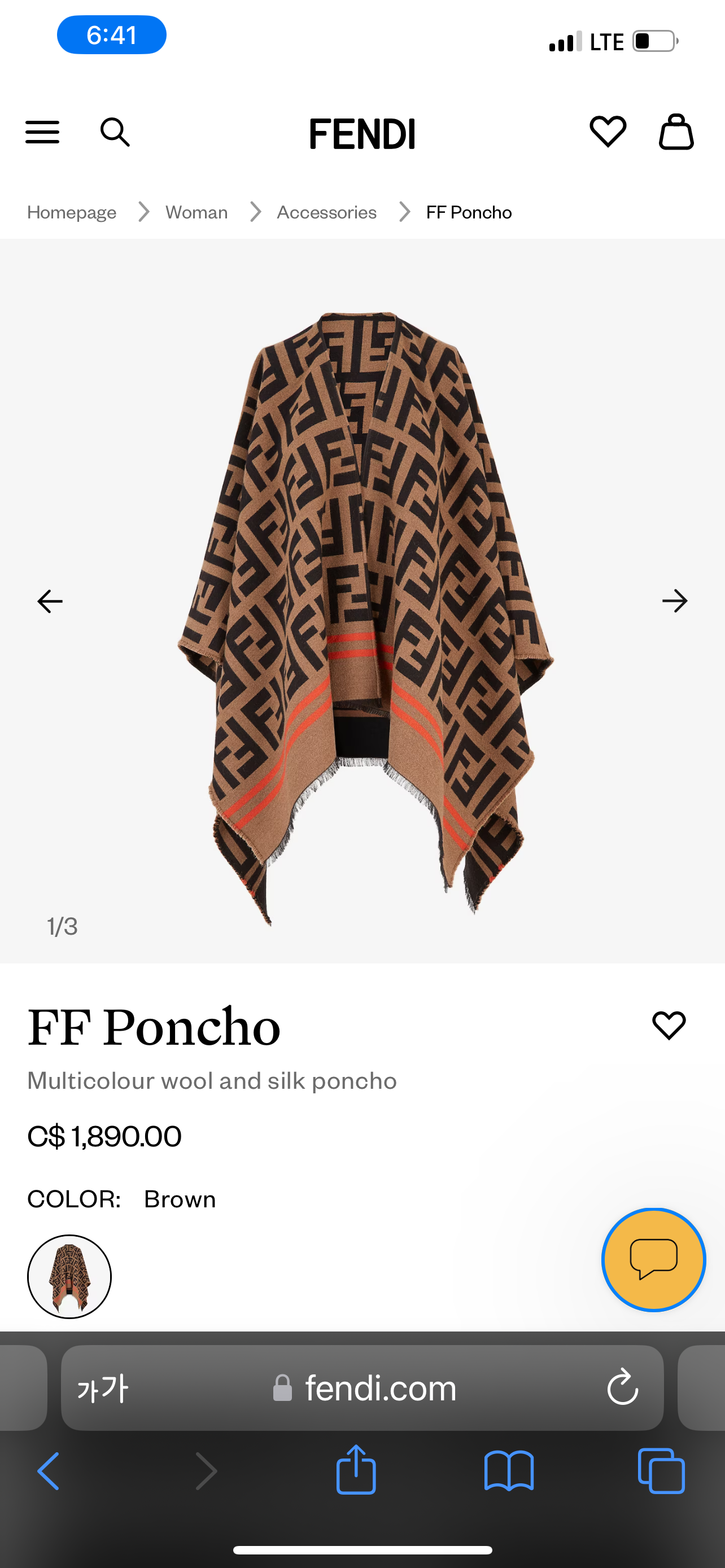Reload the fendi.com page
Viewport: 725px width, 1568px height.
click(622, 1387)
